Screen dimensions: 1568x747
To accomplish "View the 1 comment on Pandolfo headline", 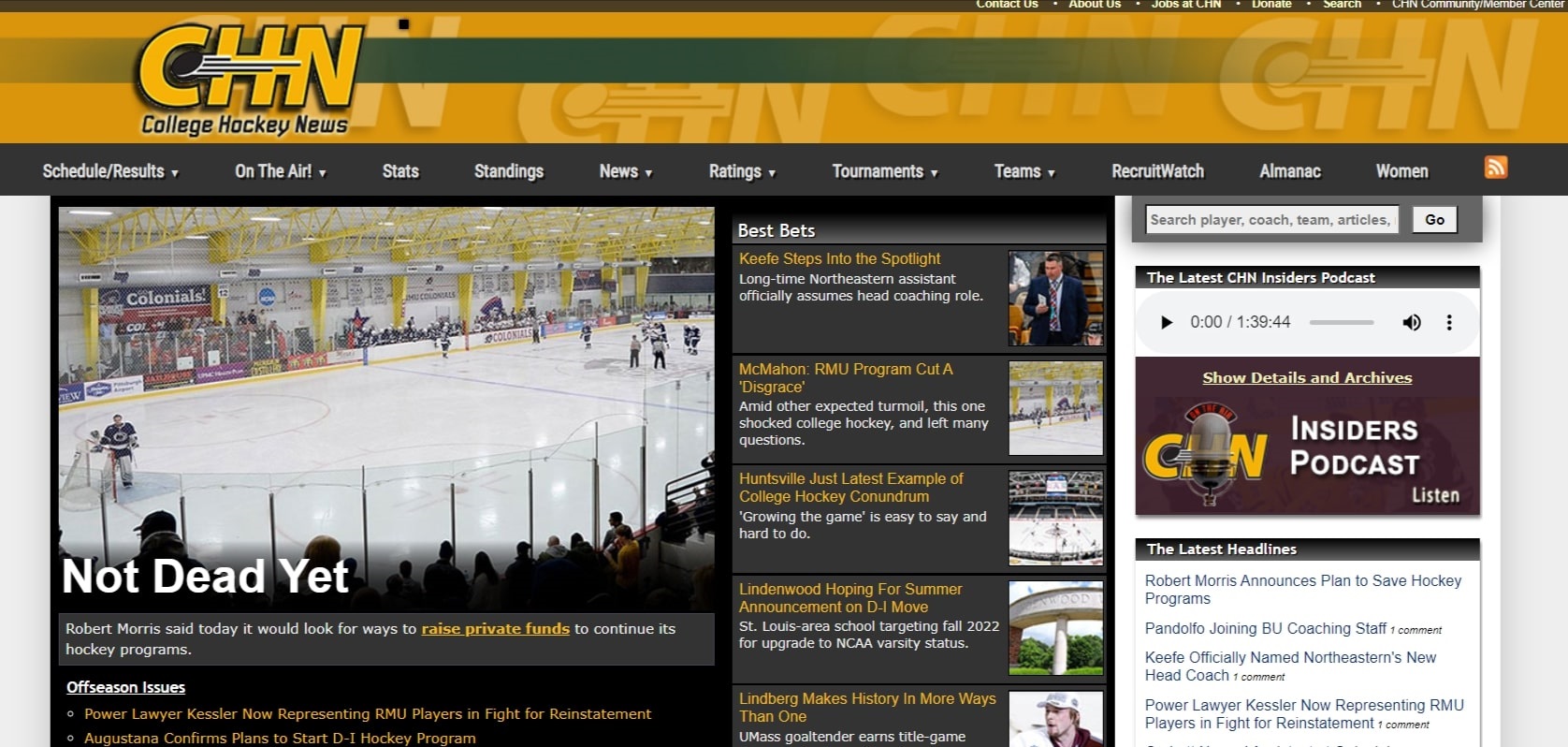I will (x=1416, y=630).
